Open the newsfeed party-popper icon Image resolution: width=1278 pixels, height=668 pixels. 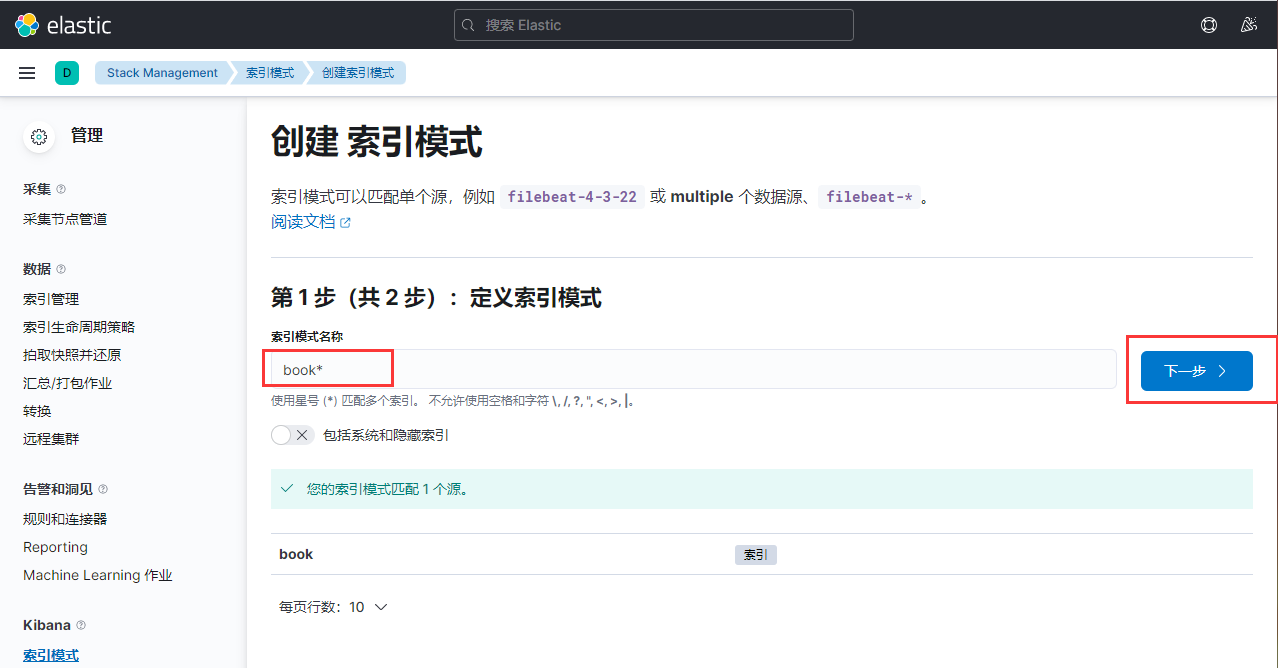pyautogui.click(x=1248, y=24)
